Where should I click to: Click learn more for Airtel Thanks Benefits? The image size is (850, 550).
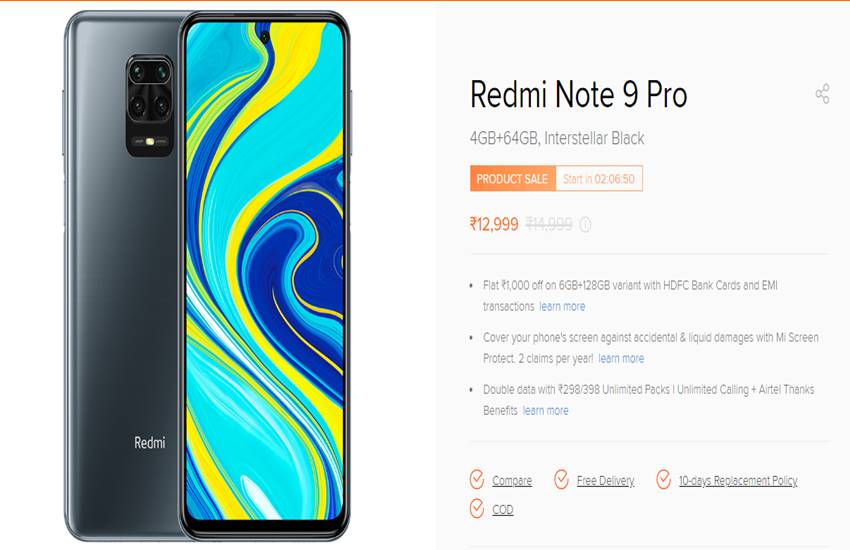pyautogui.click(x=545, y=411)
